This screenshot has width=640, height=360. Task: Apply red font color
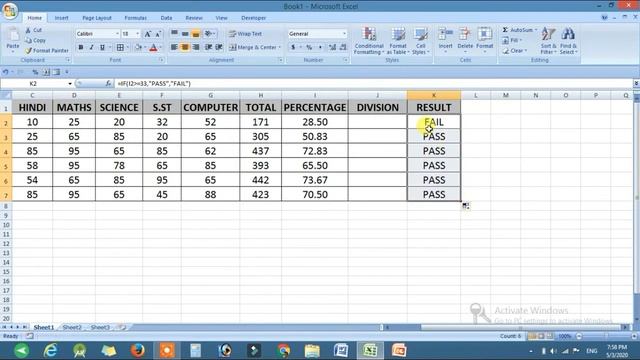[x=153, y=47]
